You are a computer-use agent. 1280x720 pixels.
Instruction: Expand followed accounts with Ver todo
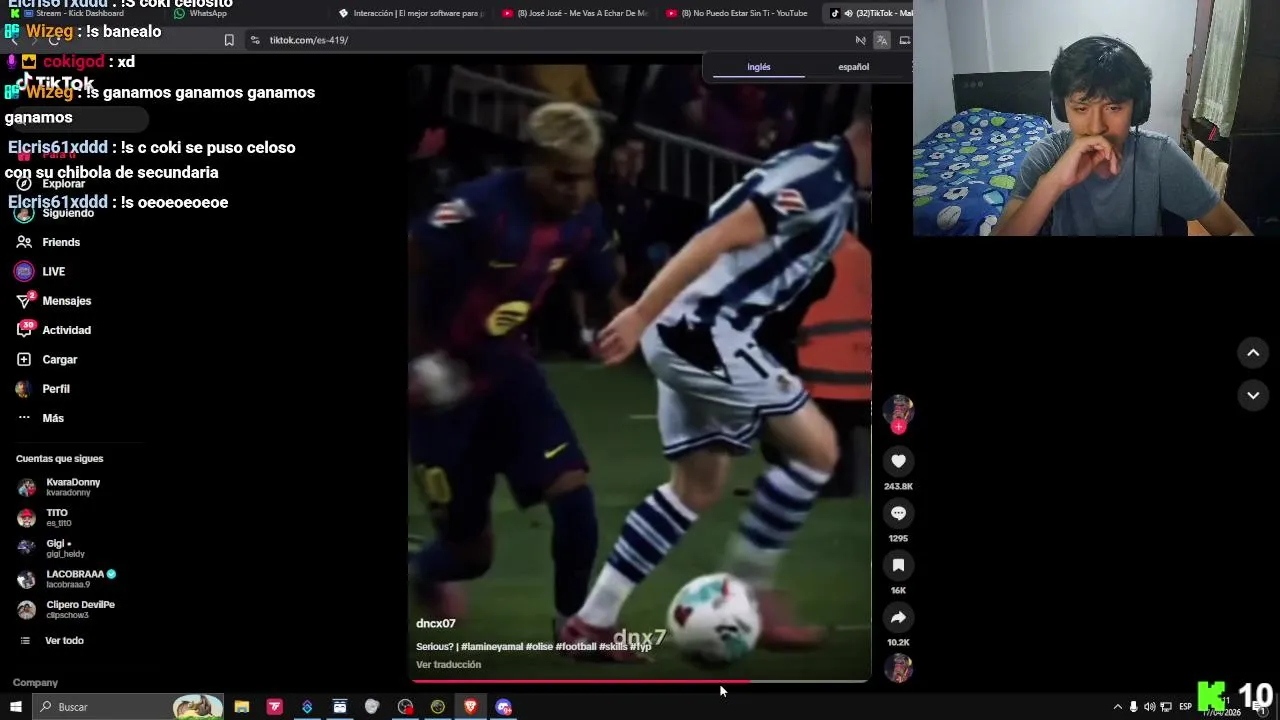(64, 640)
